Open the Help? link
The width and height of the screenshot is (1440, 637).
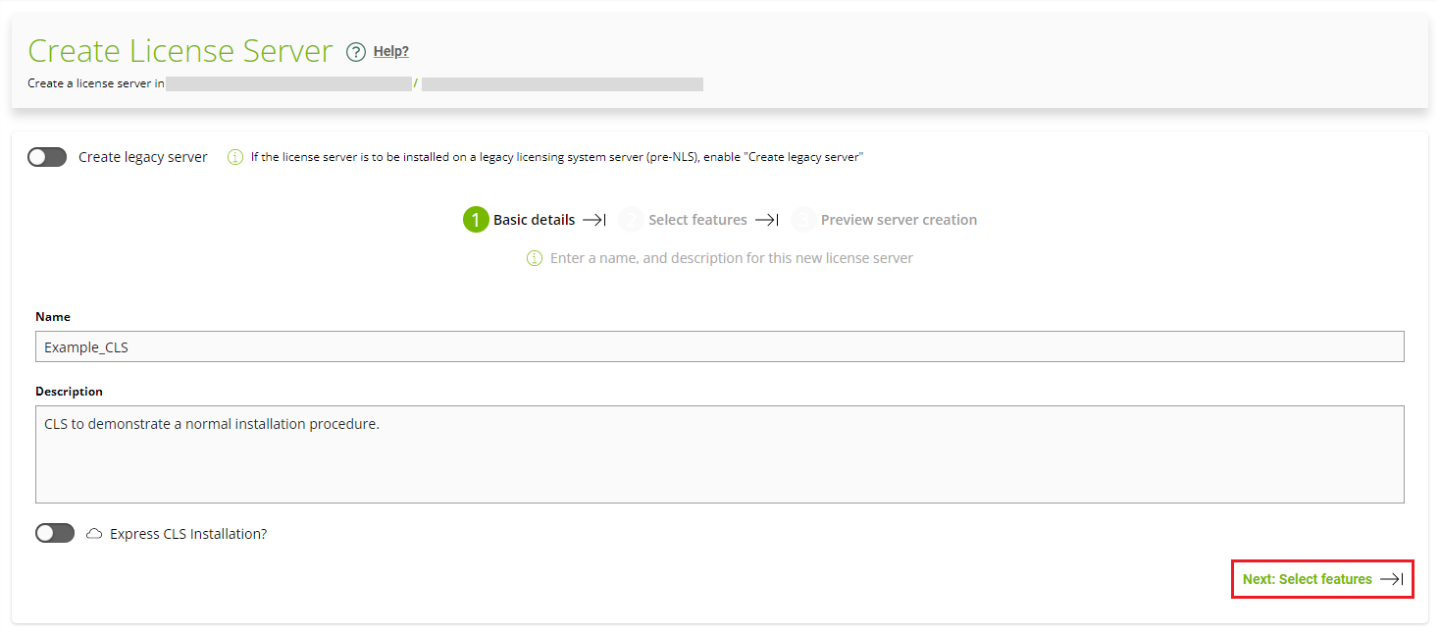pos(390,51)
